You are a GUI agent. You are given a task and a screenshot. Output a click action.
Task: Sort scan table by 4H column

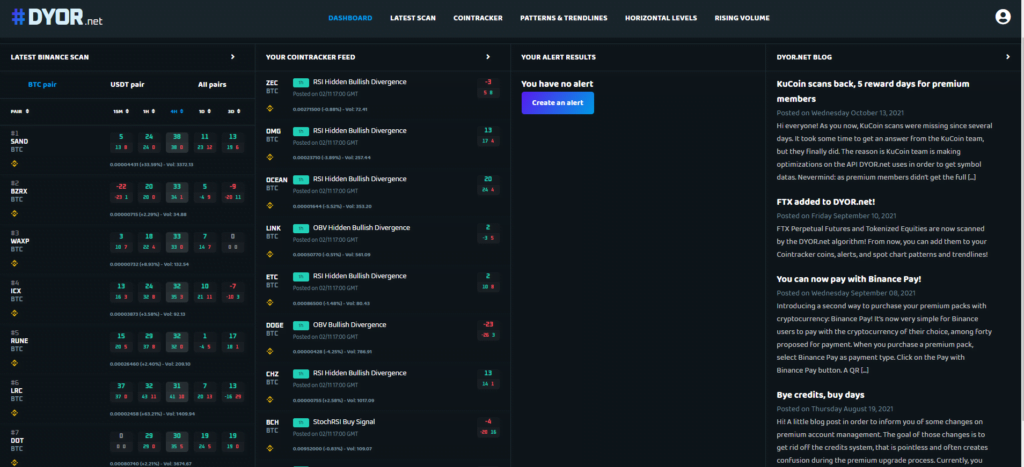176,112
